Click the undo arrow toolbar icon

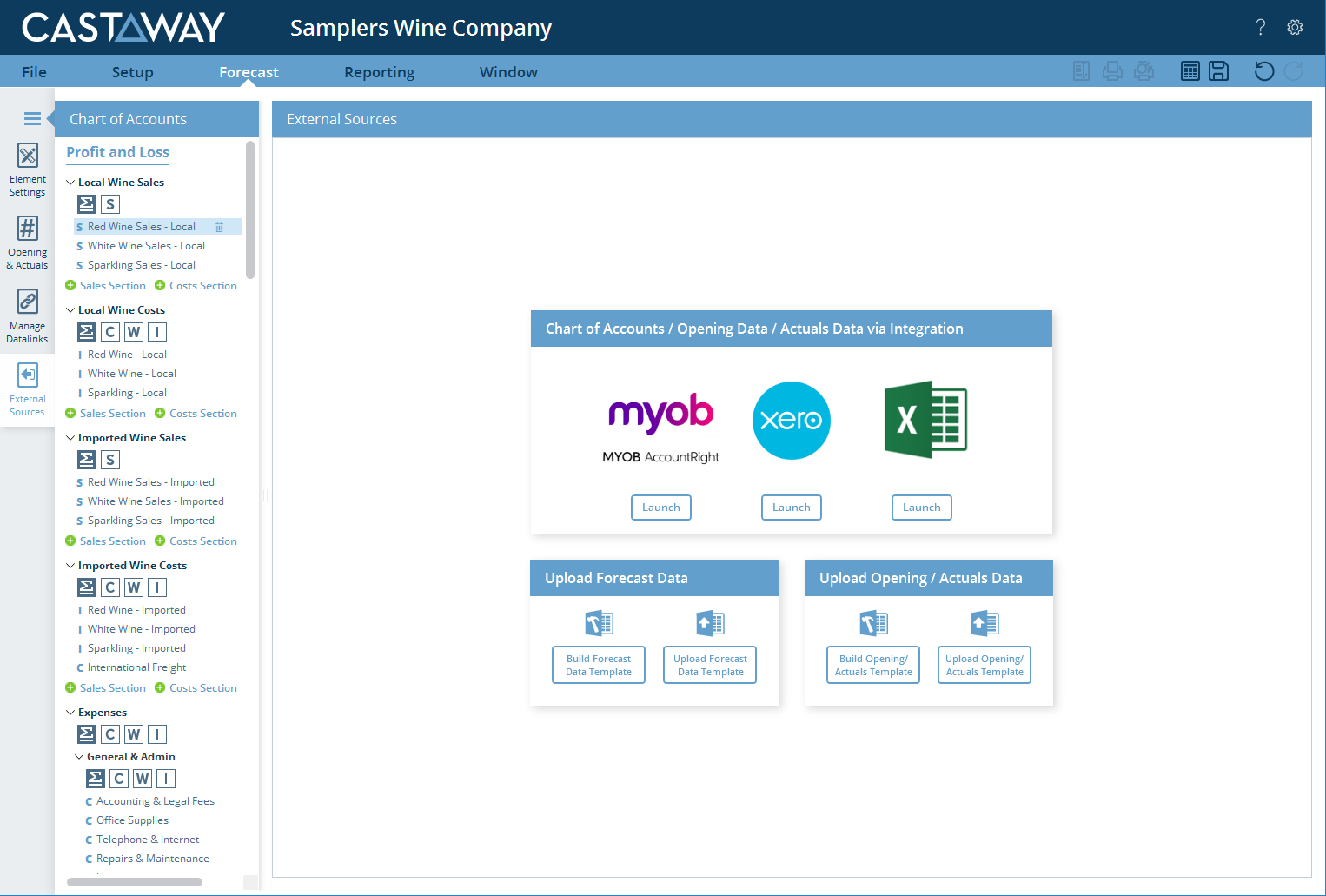point(1264,71)
